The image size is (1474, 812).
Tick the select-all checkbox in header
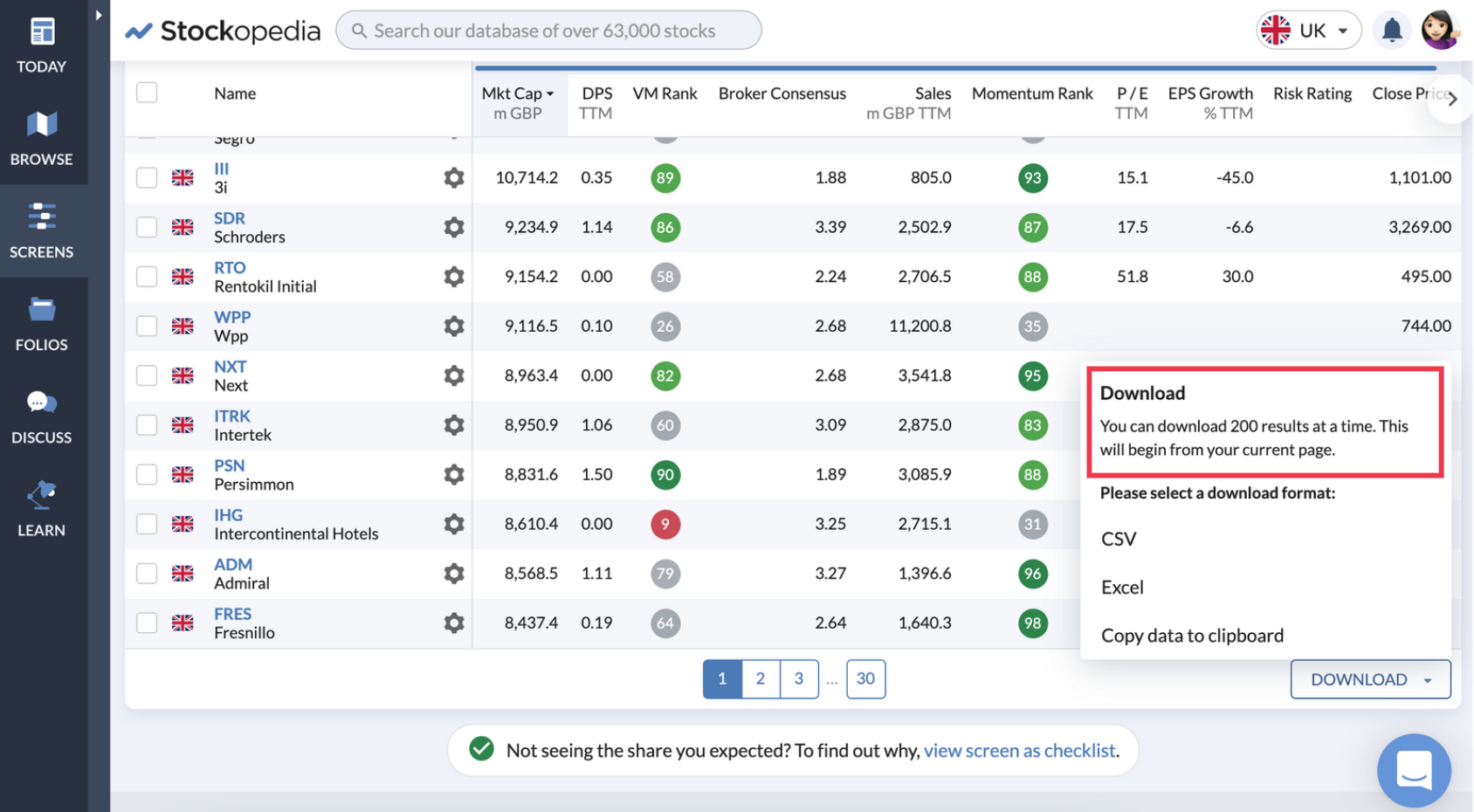pyautogui.click(x=147, y=93)
